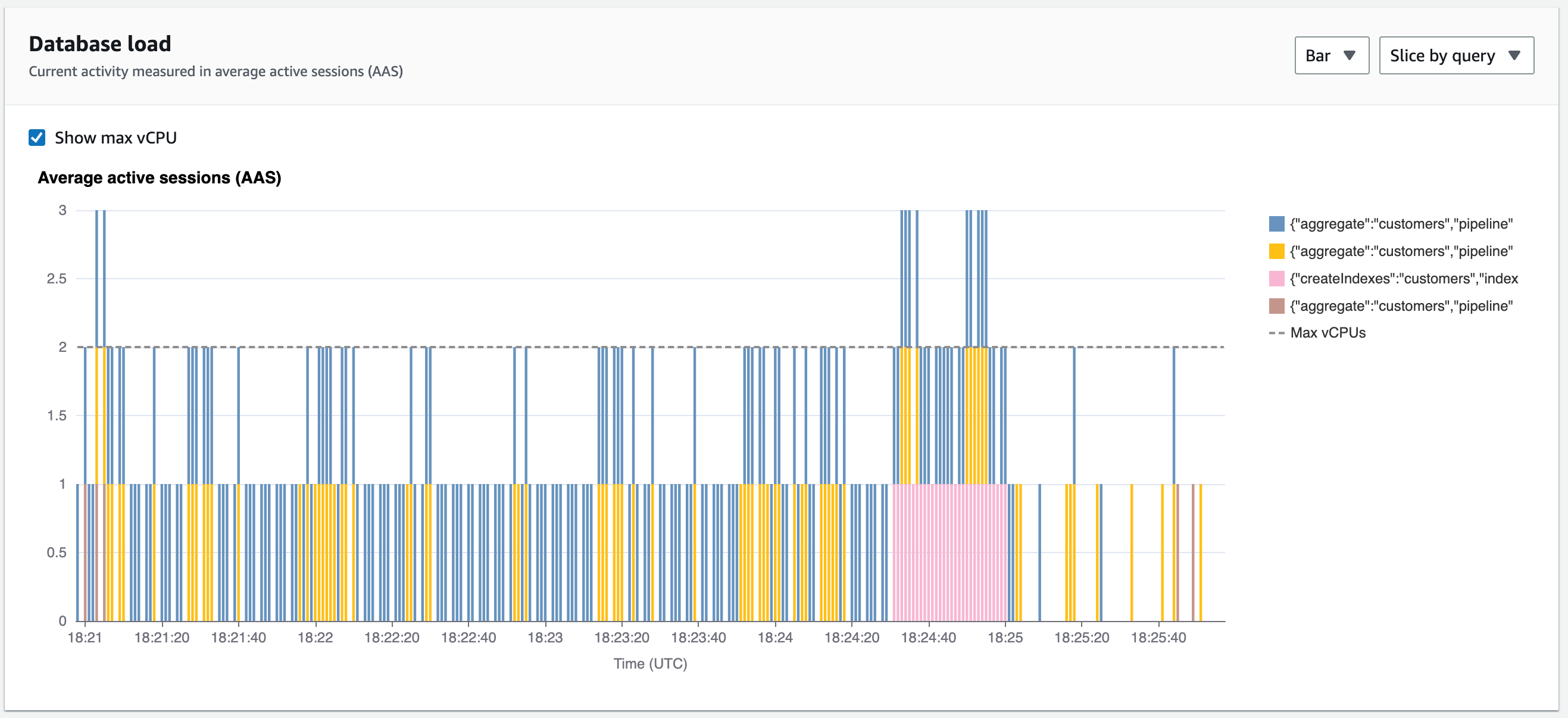This screenshot has width=1568, height=718.
Task: Click the Bar dropdown arrow icon
Action: point(1349,55)
